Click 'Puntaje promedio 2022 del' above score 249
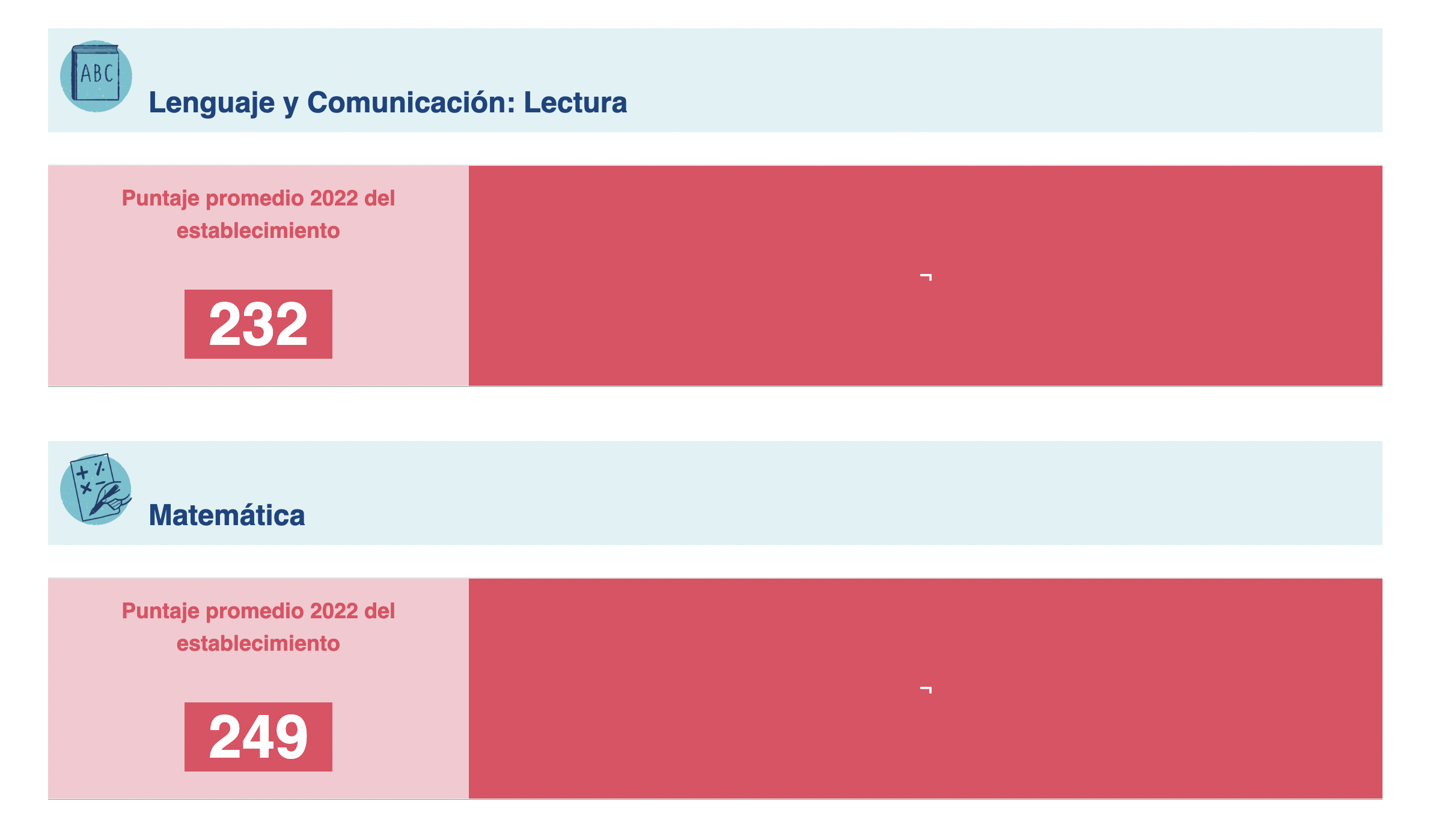 pos(258,610)
